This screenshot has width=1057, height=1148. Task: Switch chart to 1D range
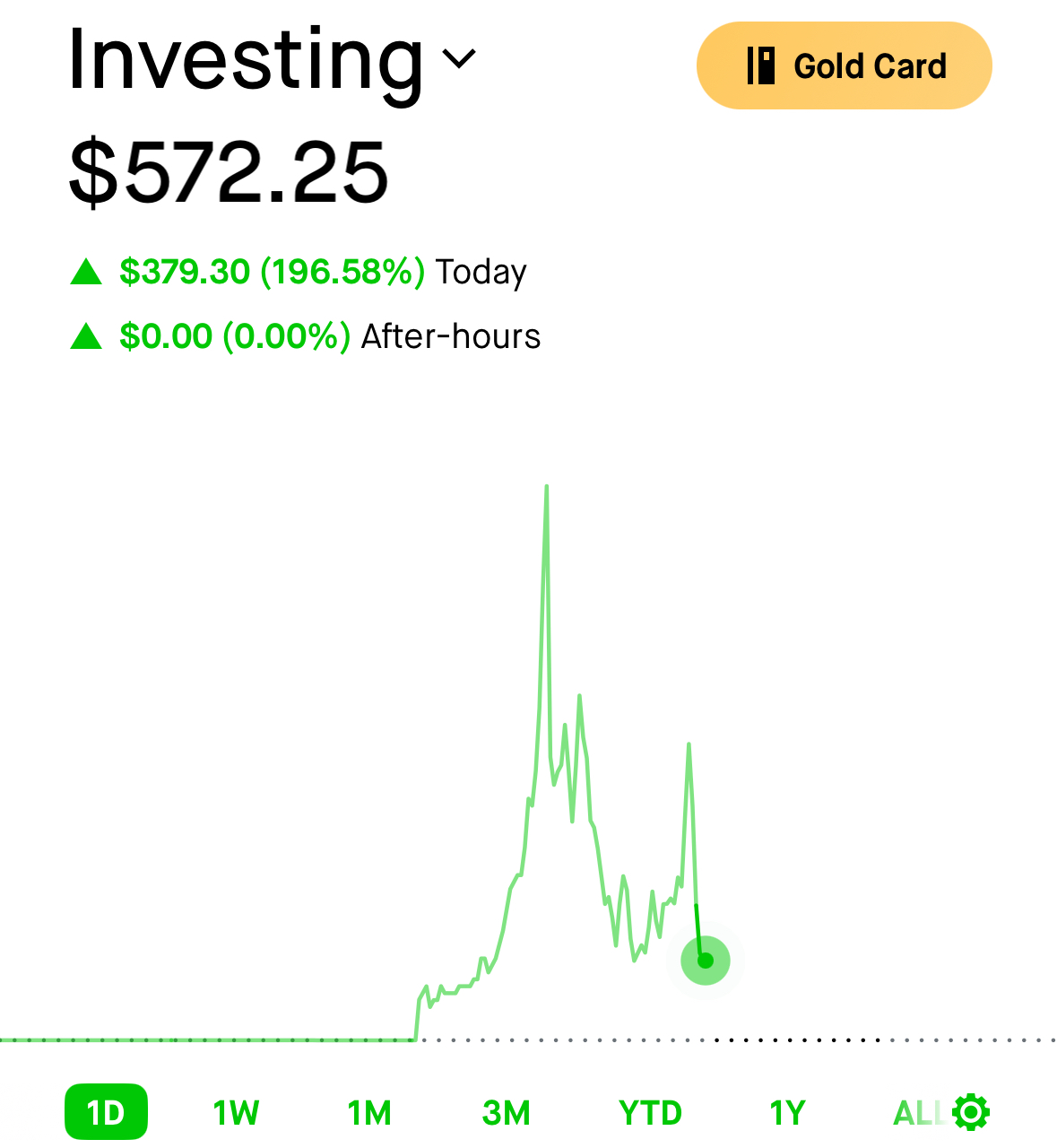click(106, 1112)
